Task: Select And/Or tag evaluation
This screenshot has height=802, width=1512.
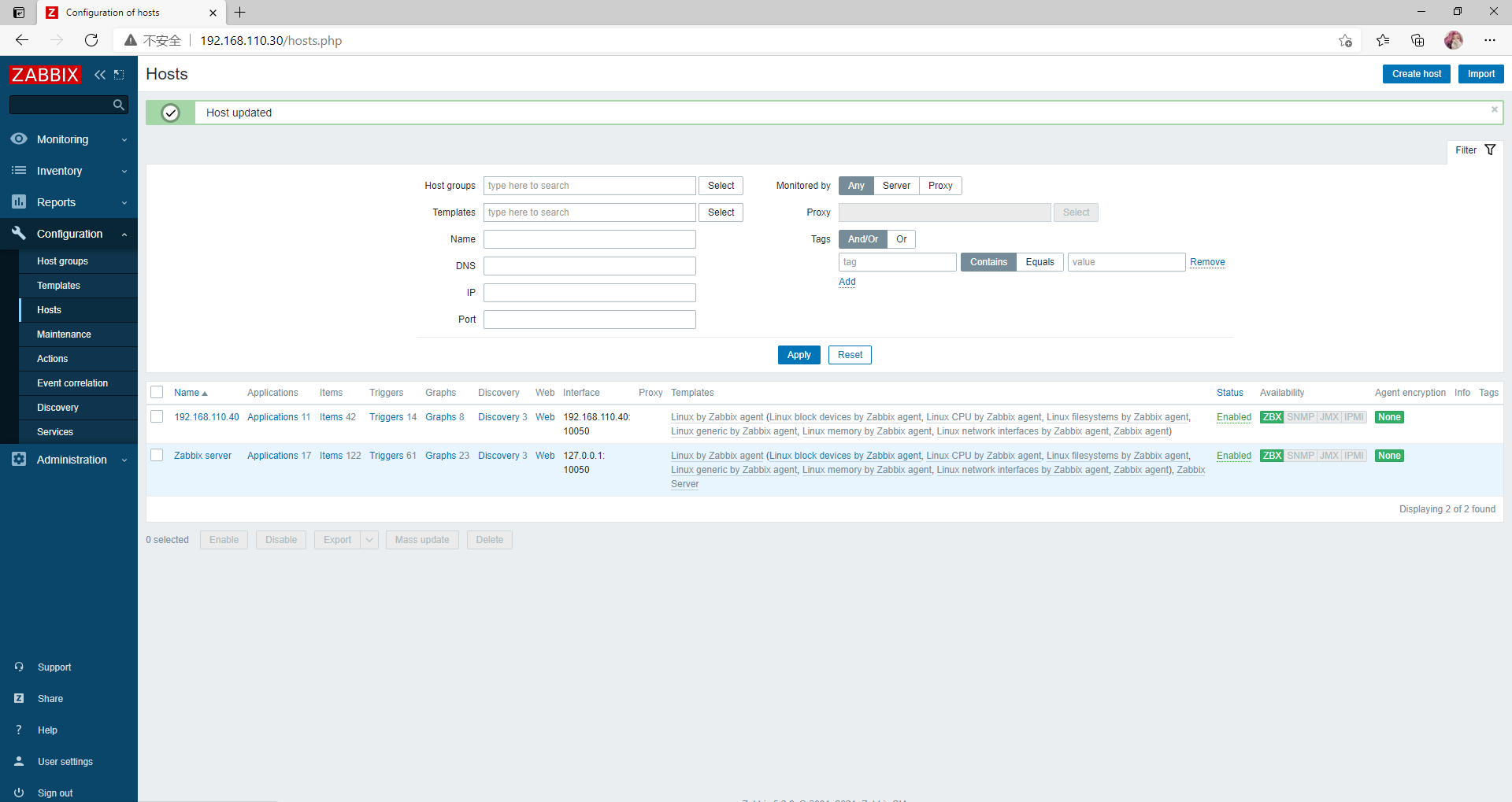Action: [x=862, y=239]
